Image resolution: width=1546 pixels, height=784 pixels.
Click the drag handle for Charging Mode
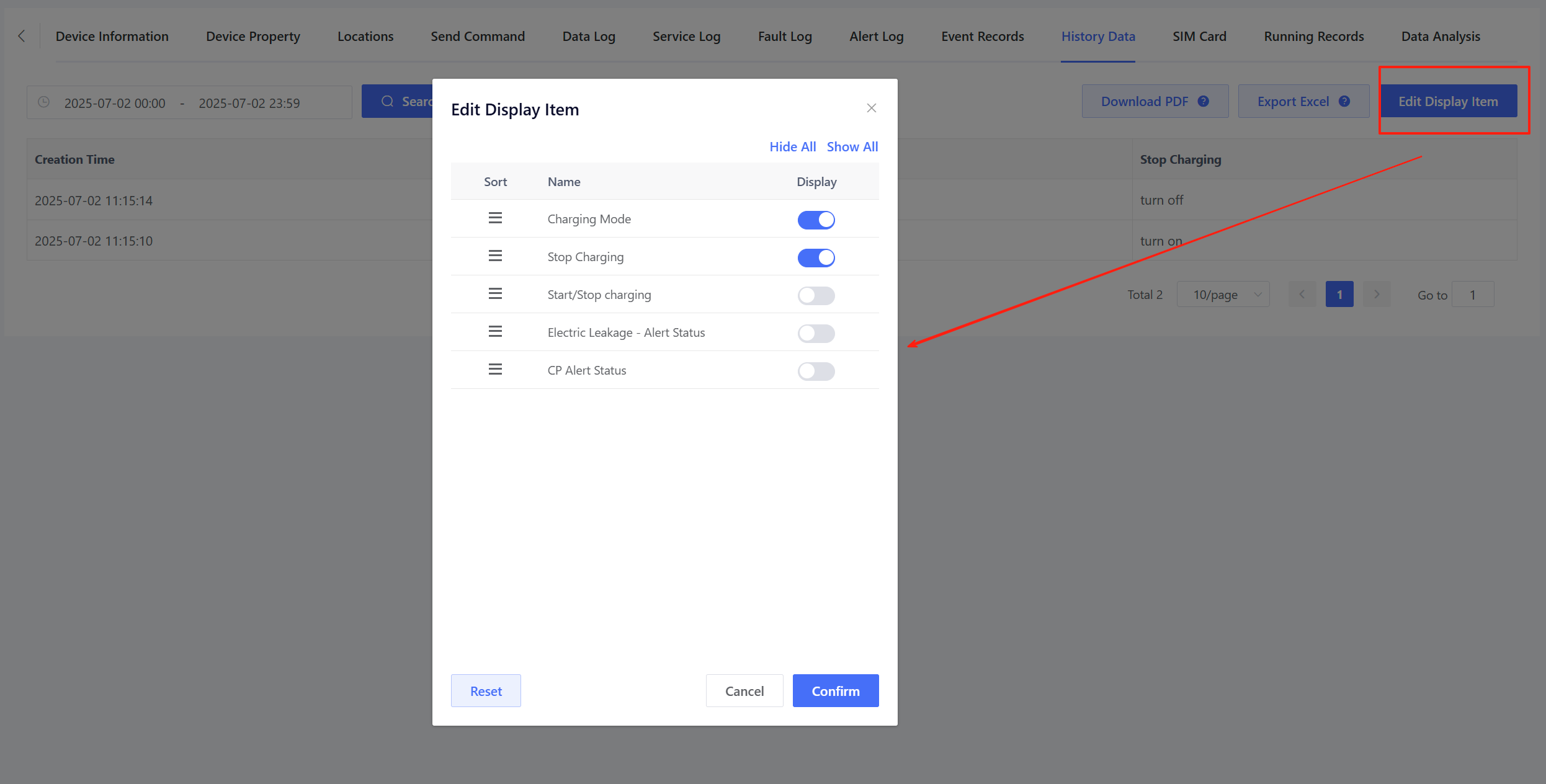[x=495, y=218]
